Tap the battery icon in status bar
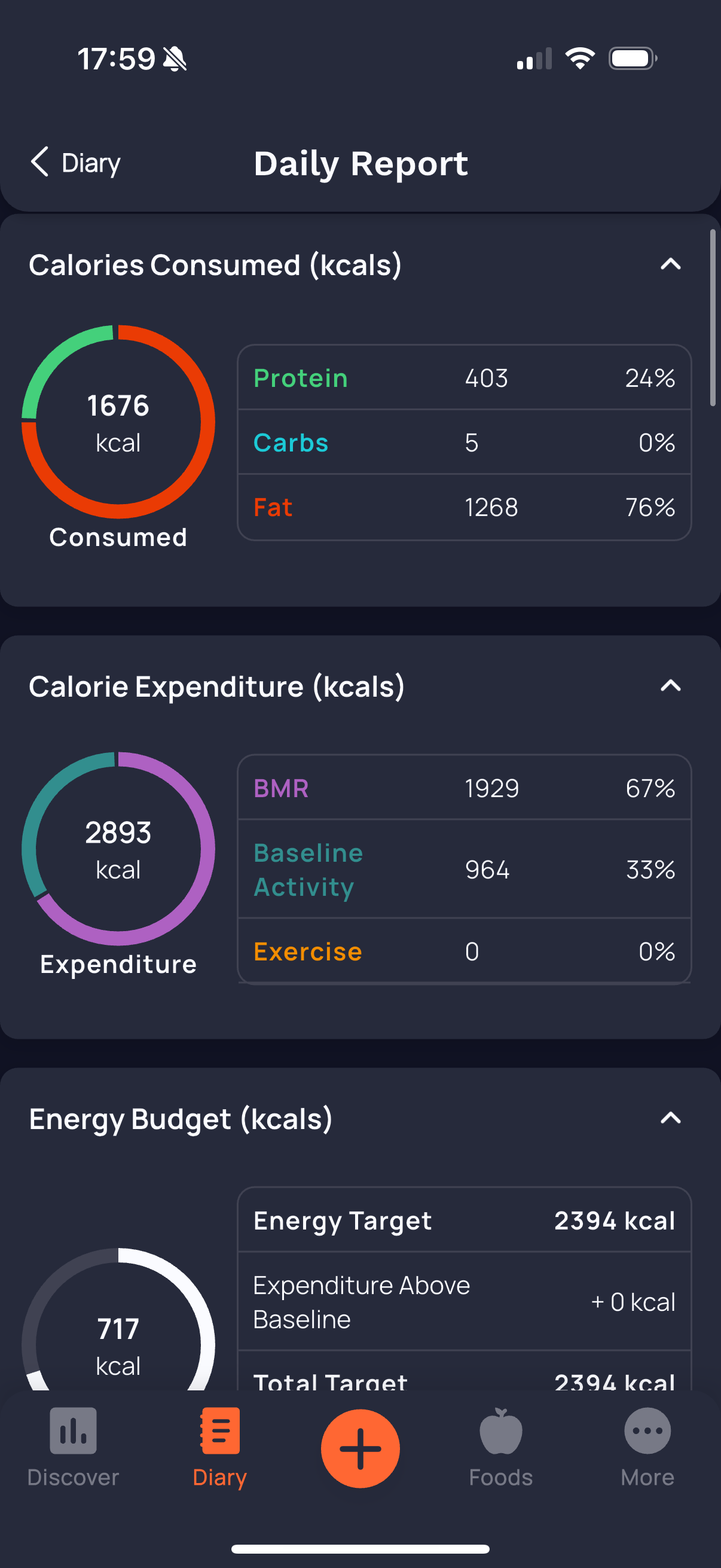Screen dimensions: 721x1568 pyautogui.click(x=632, y=59)
